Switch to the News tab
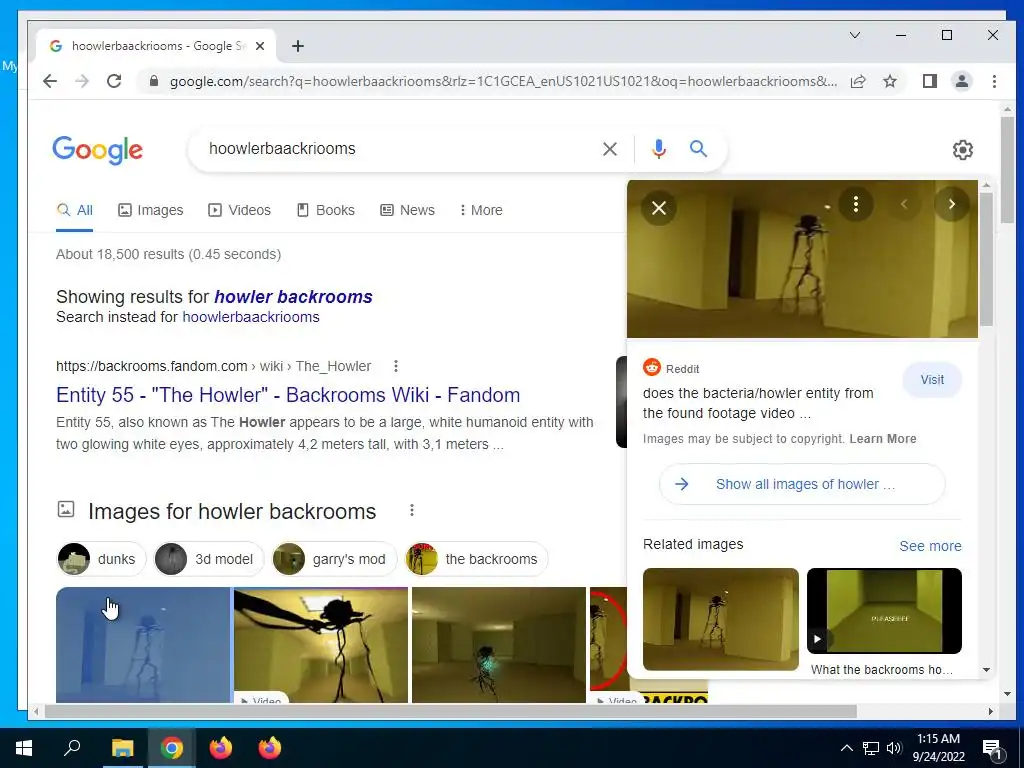The image size is (1024, 768). tap(408, 210)
